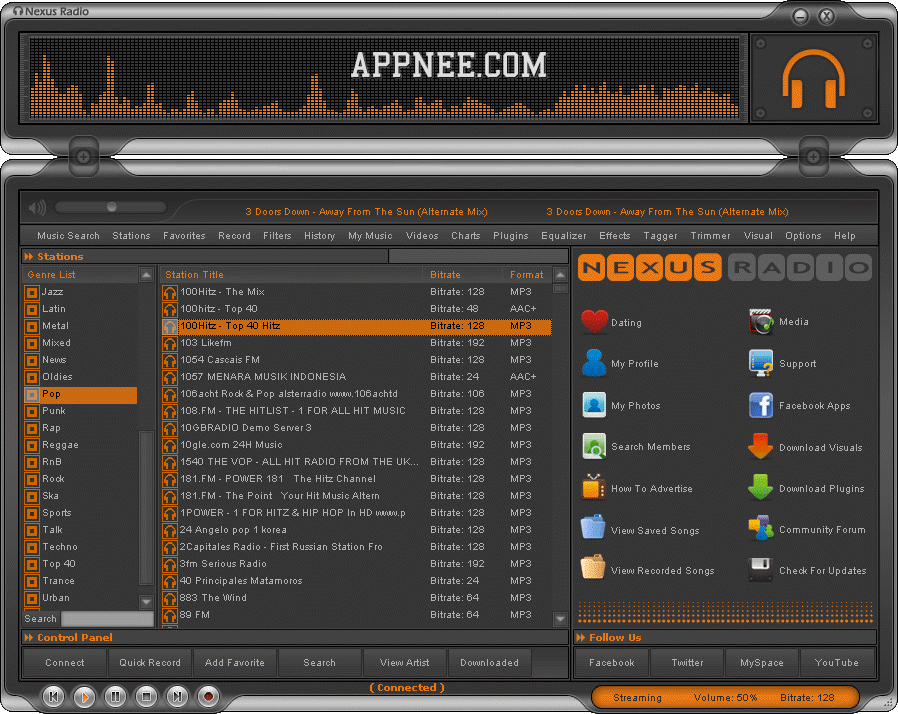Click the large orange headphones logo
Screen dimensions: 898x714
tap(814, 78)
